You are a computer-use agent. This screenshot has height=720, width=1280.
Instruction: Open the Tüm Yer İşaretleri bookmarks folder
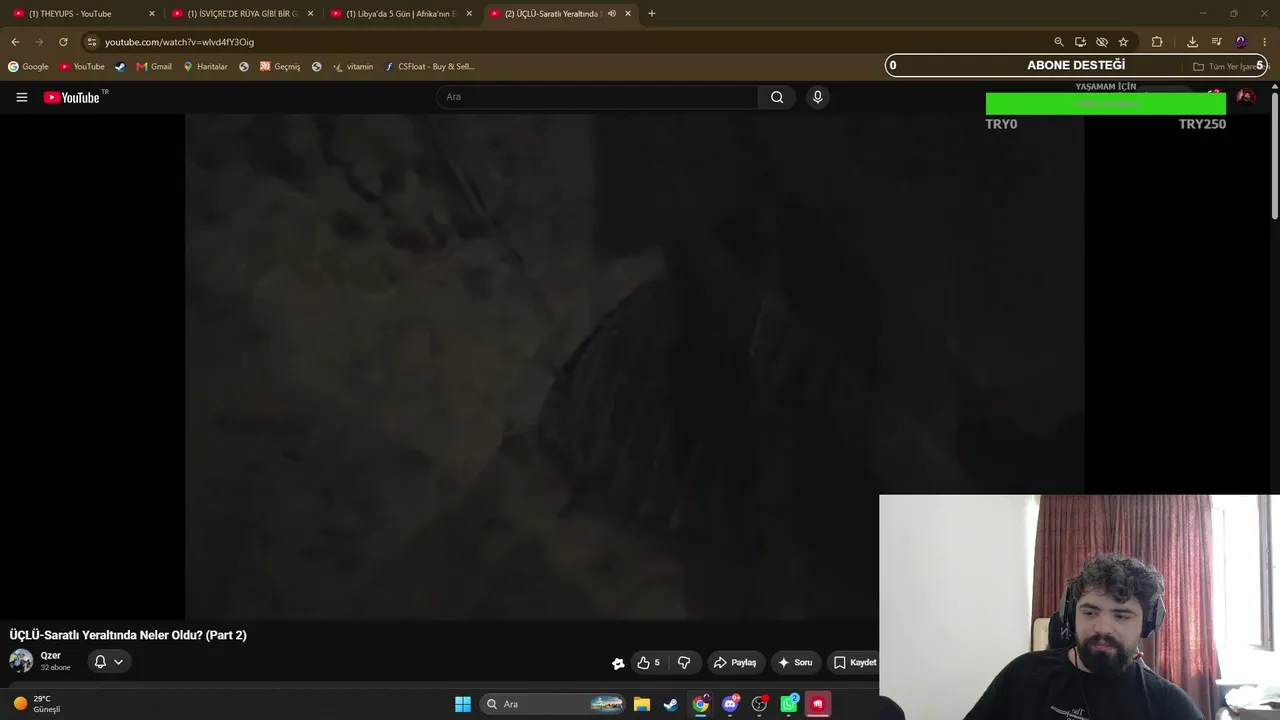1228,66
